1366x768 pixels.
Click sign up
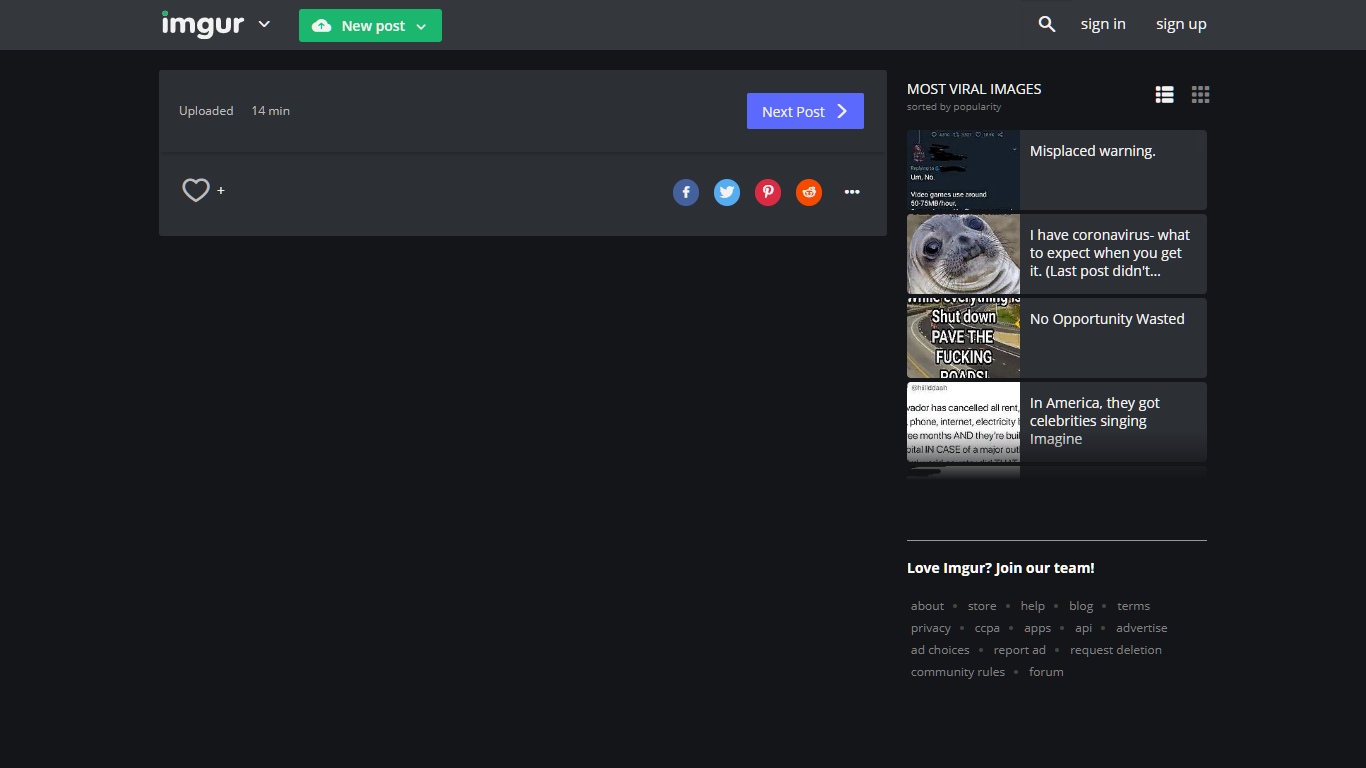[1181, 24]
